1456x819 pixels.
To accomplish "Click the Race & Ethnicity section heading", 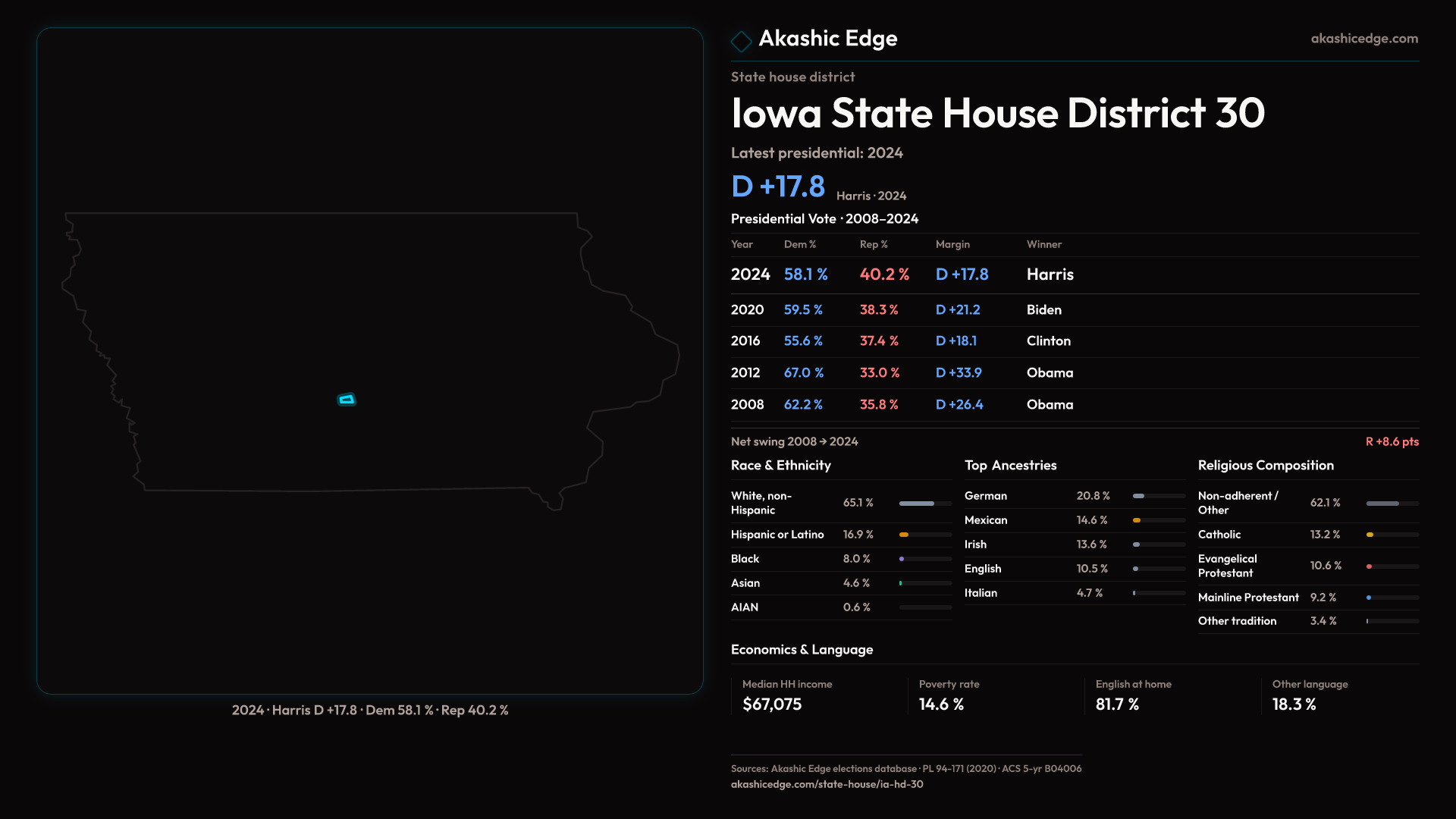I will click(780, 466).
